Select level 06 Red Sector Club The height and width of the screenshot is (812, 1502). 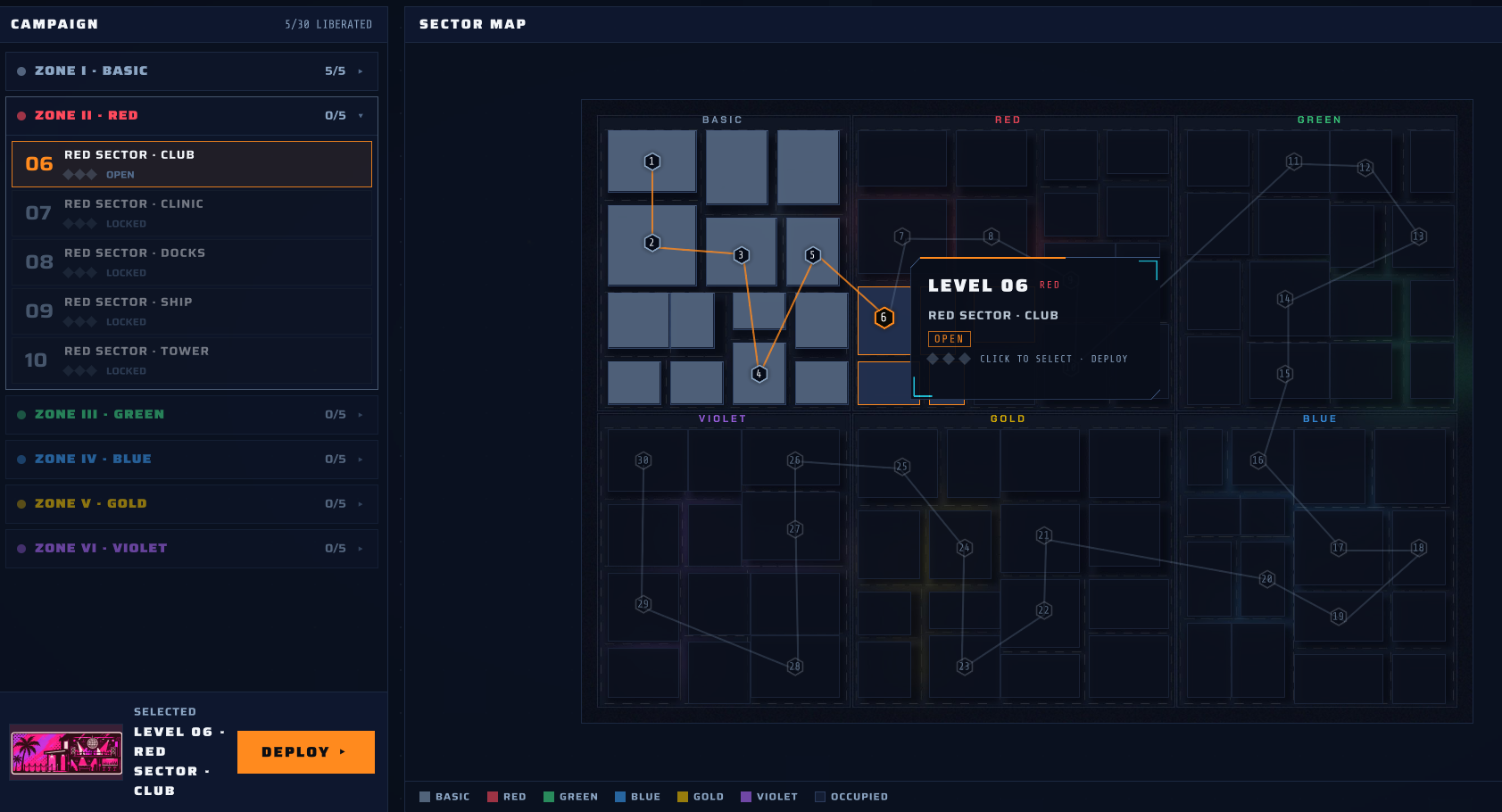[192, 164]
